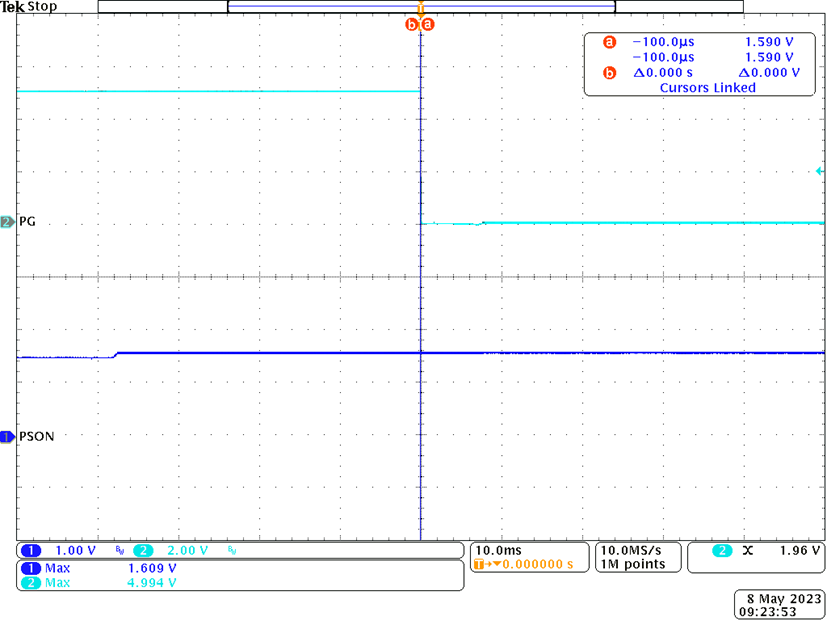827x621 pixels.
Task: Select the channel 2 PG ground indicator
Action: pyautogui.click(x=8, y=222)
